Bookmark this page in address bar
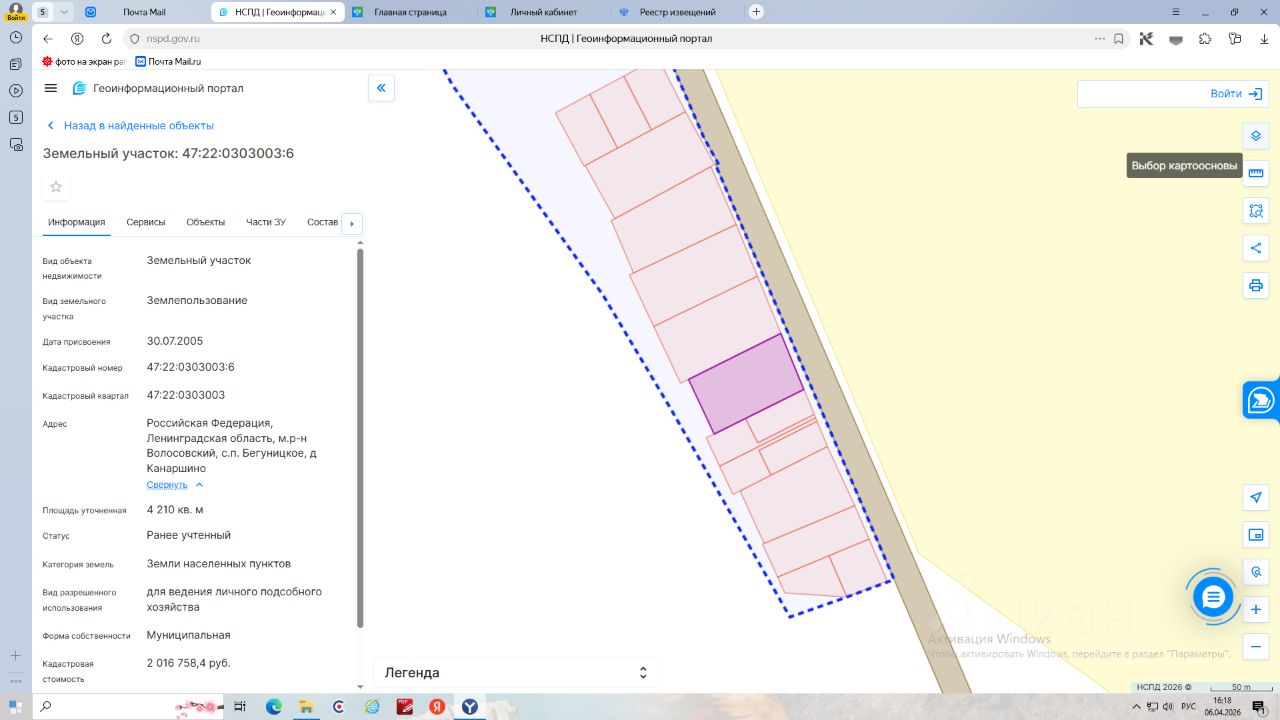 point(1119,39)
